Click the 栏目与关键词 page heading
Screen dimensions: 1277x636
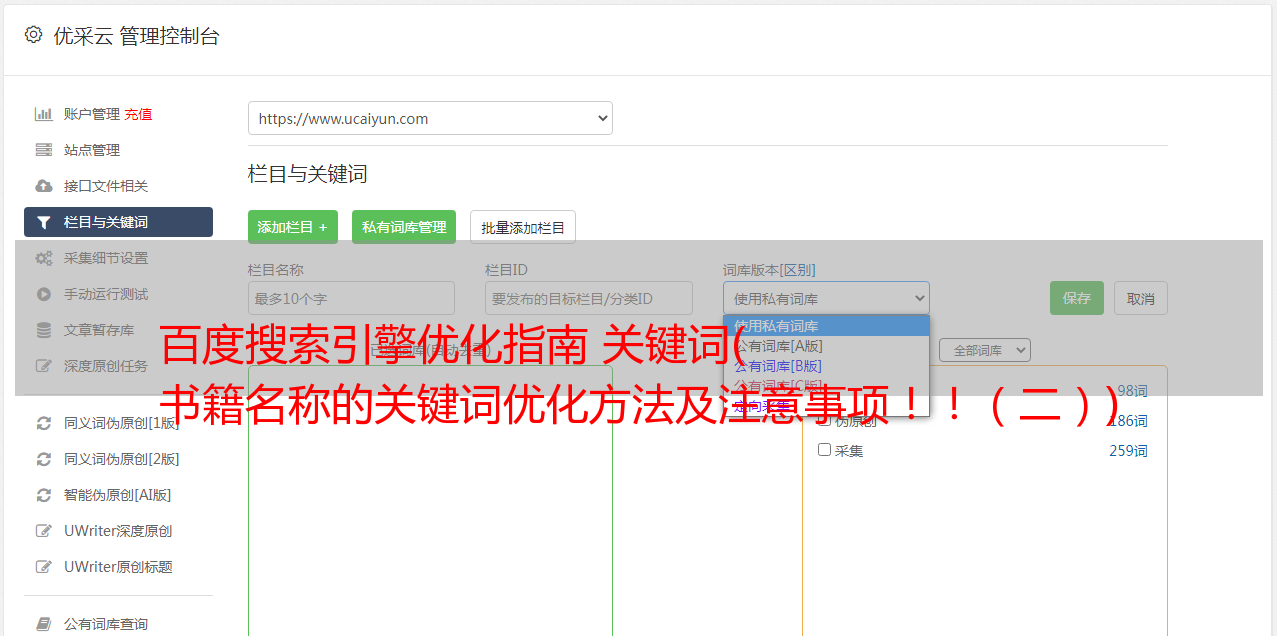pyautogui.click(x=307, y=174)
